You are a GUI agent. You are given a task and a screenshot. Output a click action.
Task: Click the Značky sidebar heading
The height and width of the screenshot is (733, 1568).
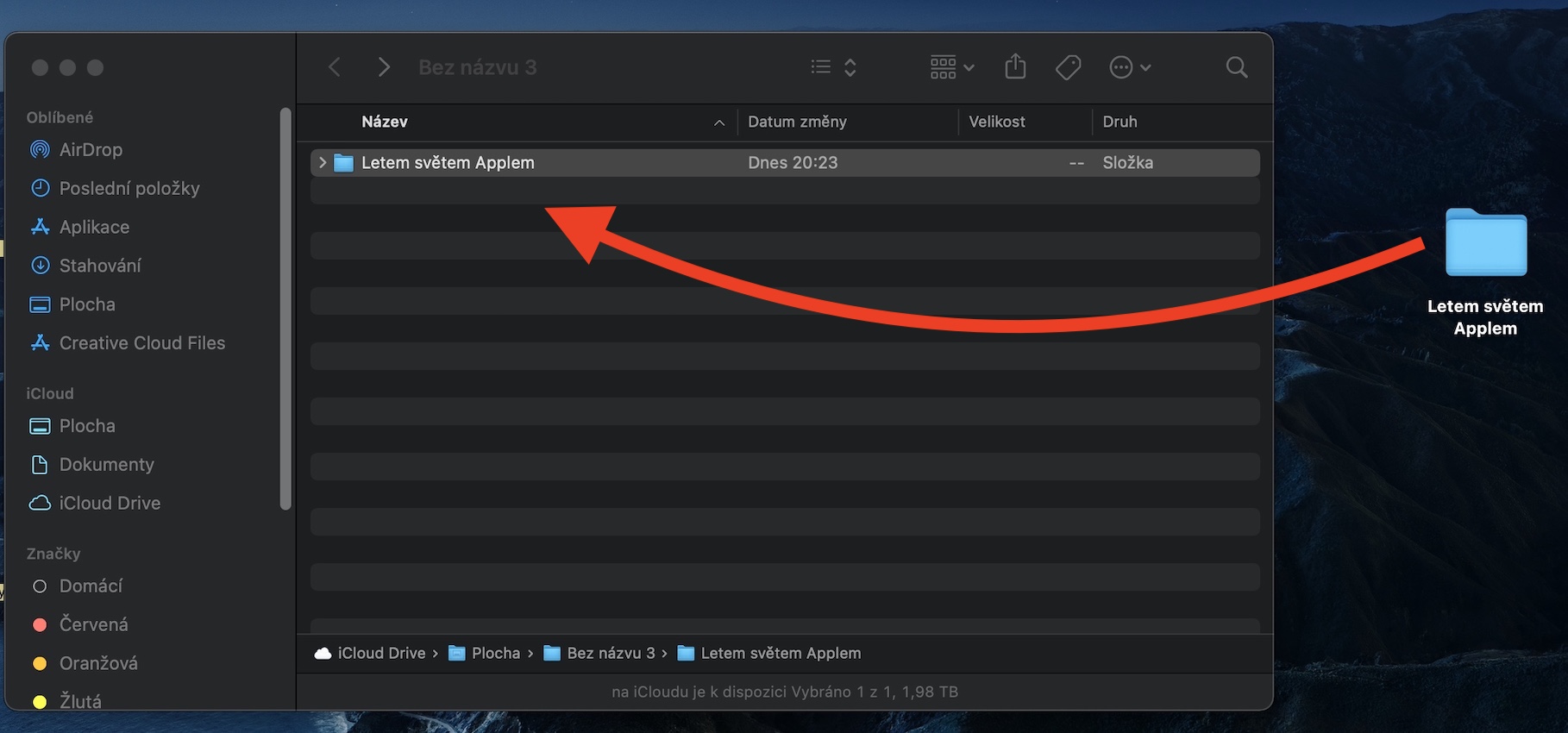coord(53,554)
